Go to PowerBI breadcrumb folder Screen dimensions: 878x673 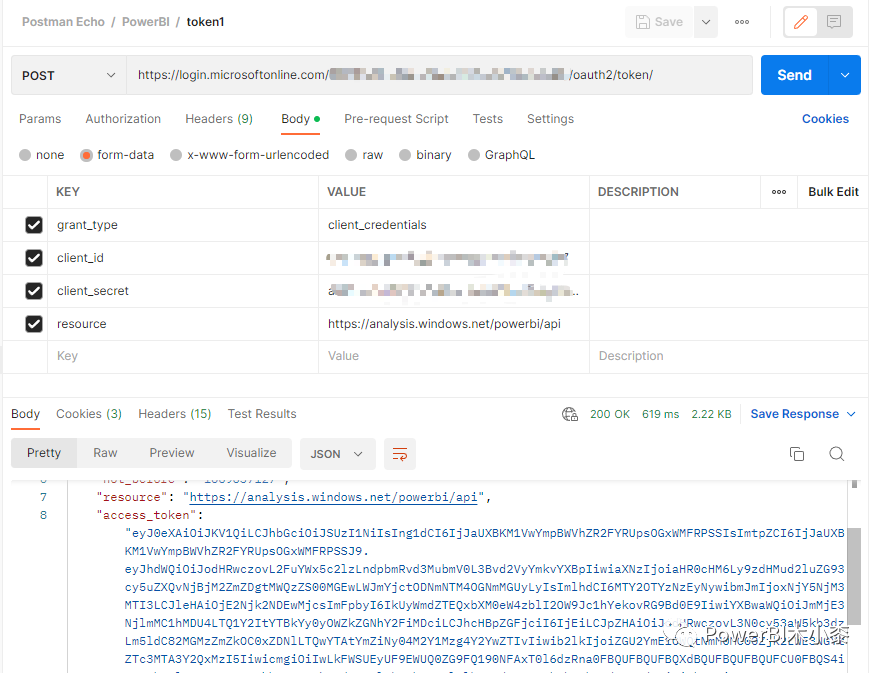[146, 22]
